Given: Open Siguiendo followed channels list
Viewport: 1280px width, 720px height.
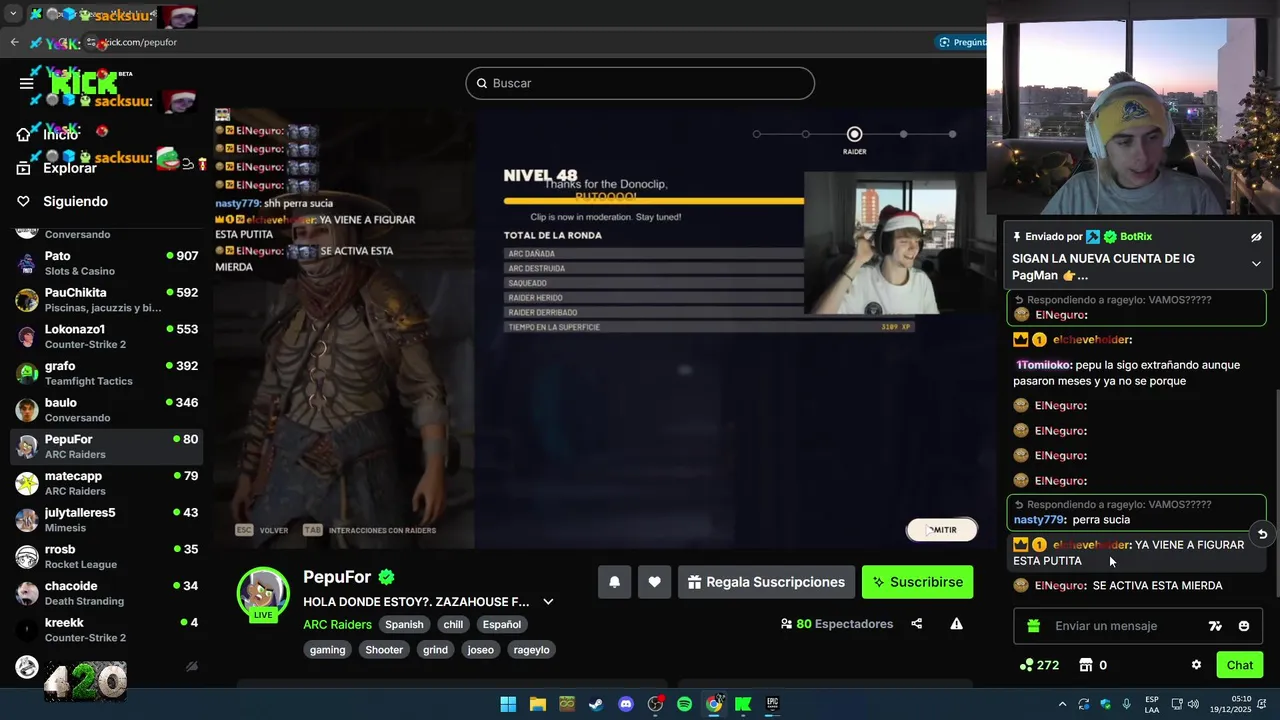Looking at the screenshot, I should tap(75, 201).
